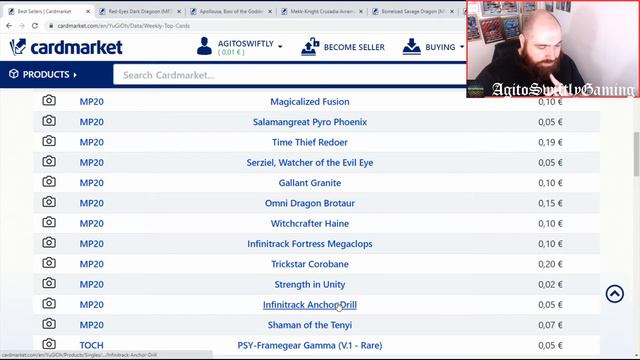The image size is (640, 360).
Task: Open Trickstar Corobane link
Action: (x=310, y=264)
